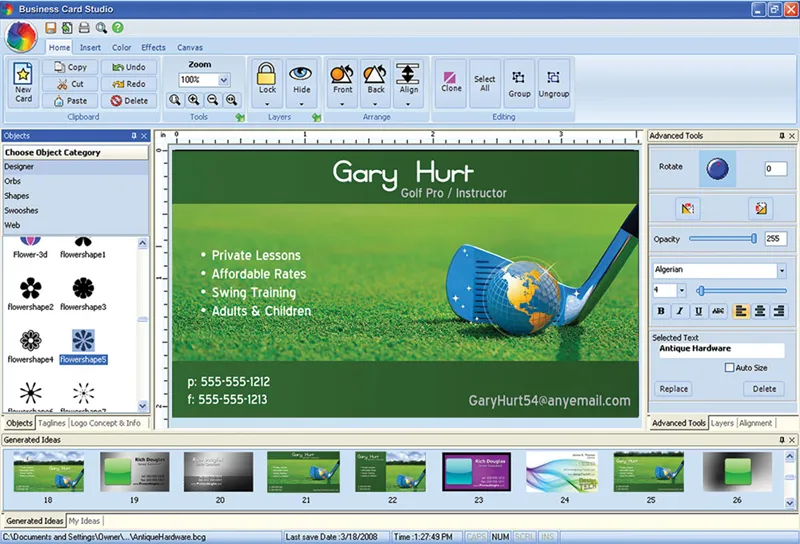
Task: Click the last zoom tool icon
Action: pos(232,100)
